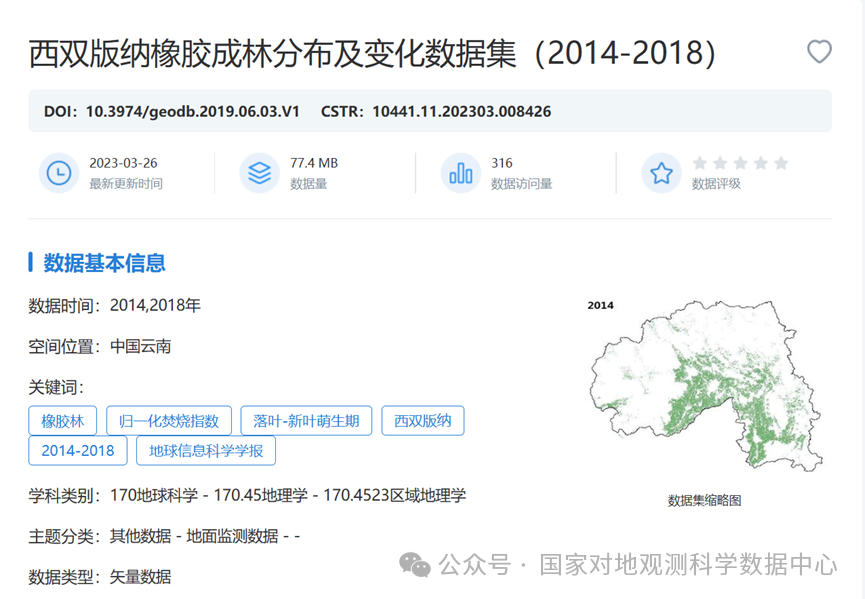Click the fifth gray rating star
Viewport: 865px width, 599px height.
(x=781, y=163)
